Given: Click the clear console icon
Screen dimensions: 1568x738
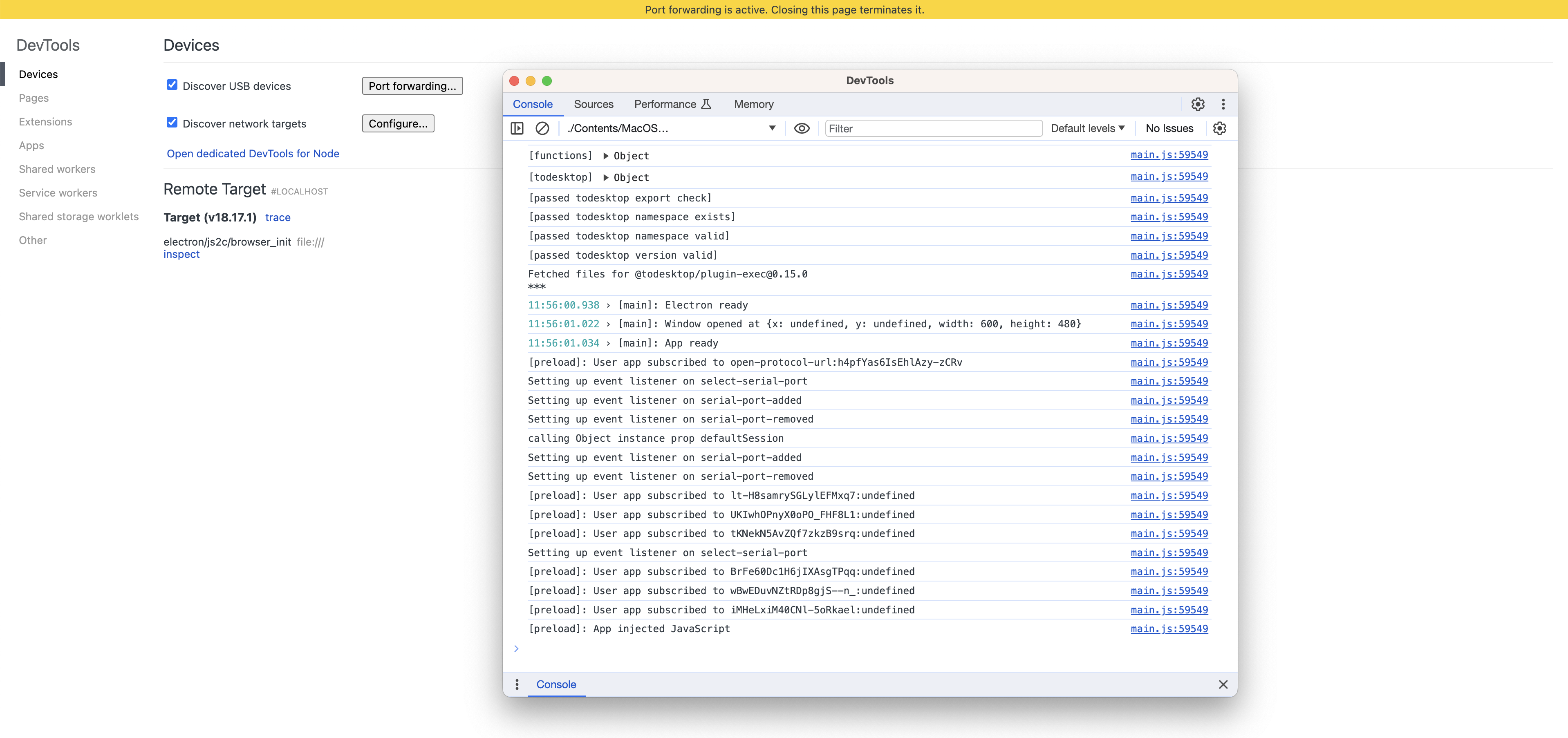Looking at the screenshot, I should pos(542,128).
